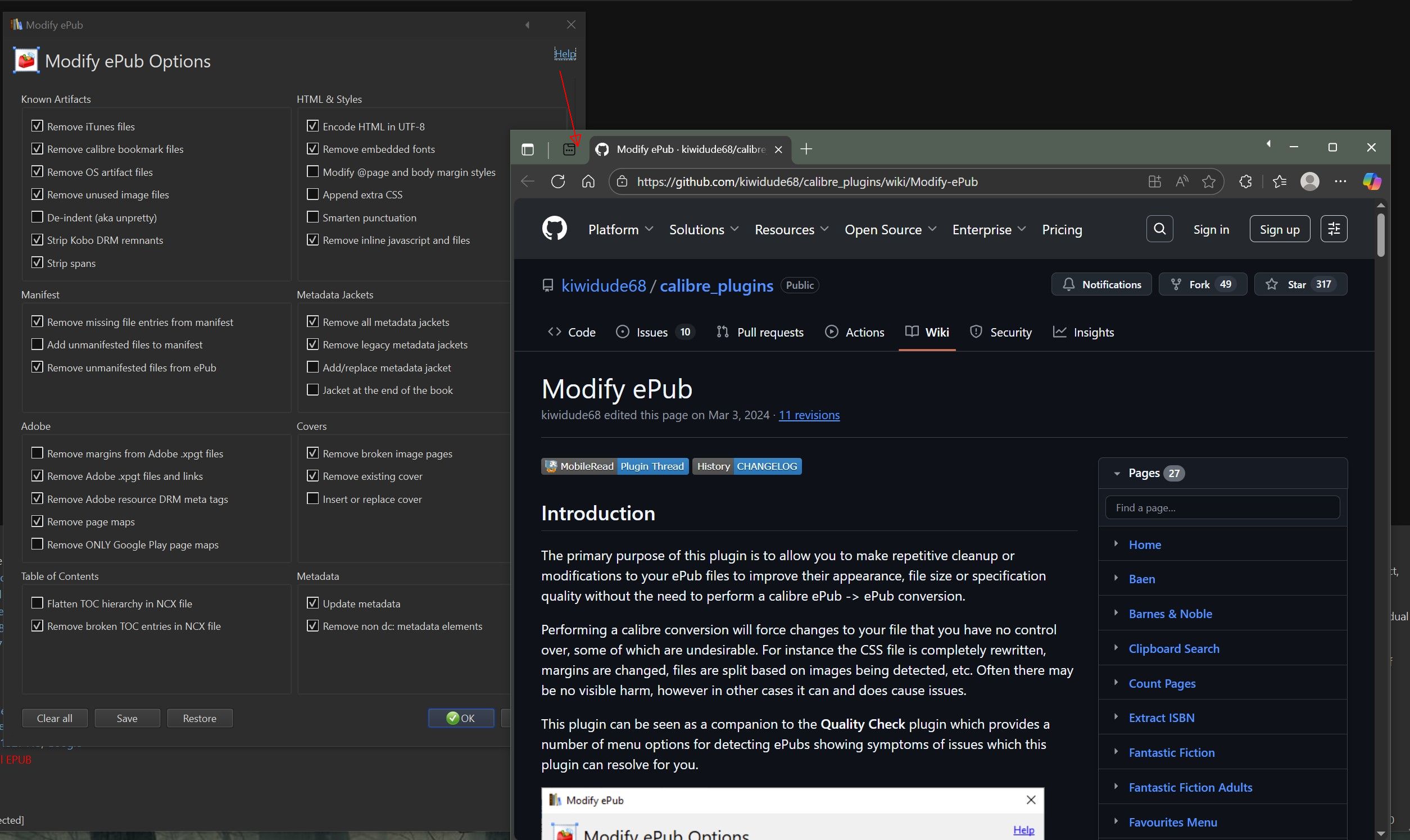Open the Issues tab
Image resolution: width=1410 pixels, height=840 pixels.
(x=655, y=332)
